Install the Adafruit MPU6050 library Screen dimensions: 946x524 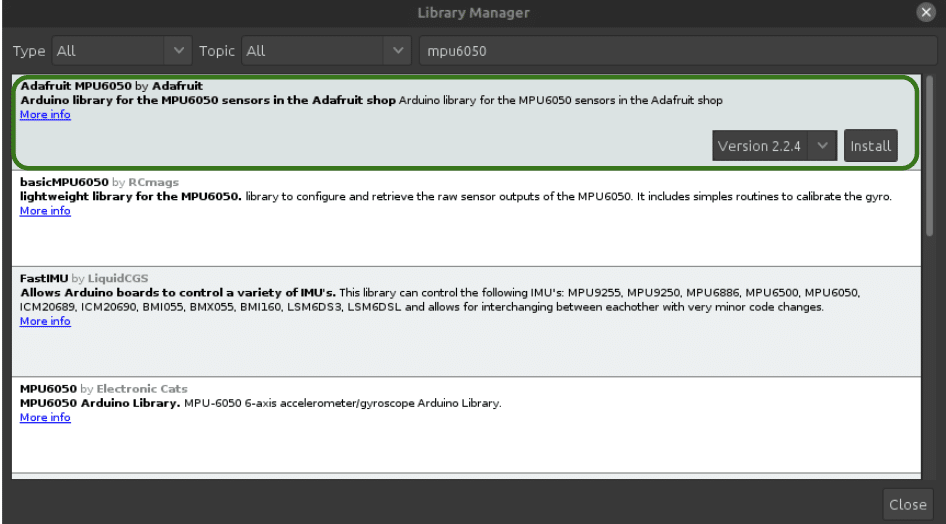[870, 146]
